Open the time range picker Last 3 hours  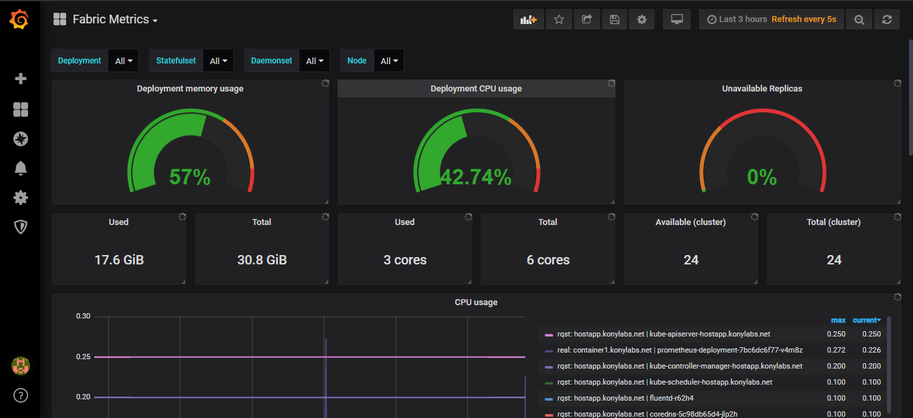coord(742,19)
